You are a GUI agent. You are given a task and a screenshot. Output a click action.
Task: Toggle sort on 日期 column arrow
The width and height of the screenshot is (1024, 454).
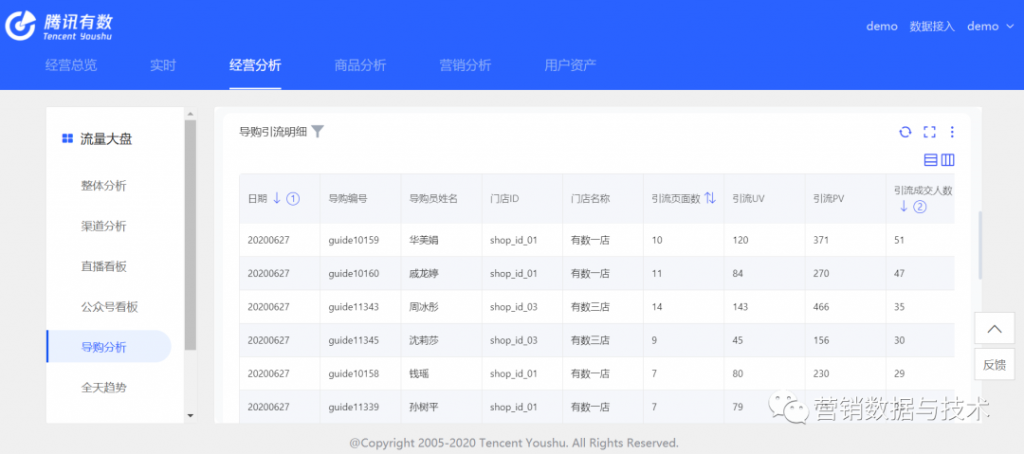point(277,198)
